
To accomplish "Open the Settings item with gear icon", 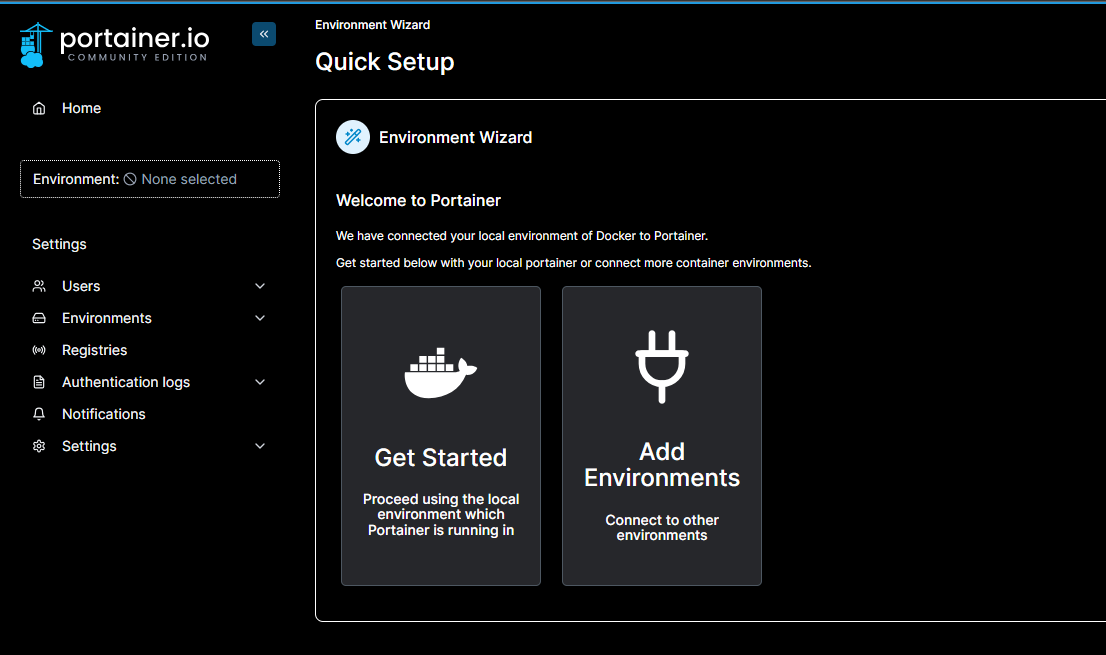I will tap(89, 446).
